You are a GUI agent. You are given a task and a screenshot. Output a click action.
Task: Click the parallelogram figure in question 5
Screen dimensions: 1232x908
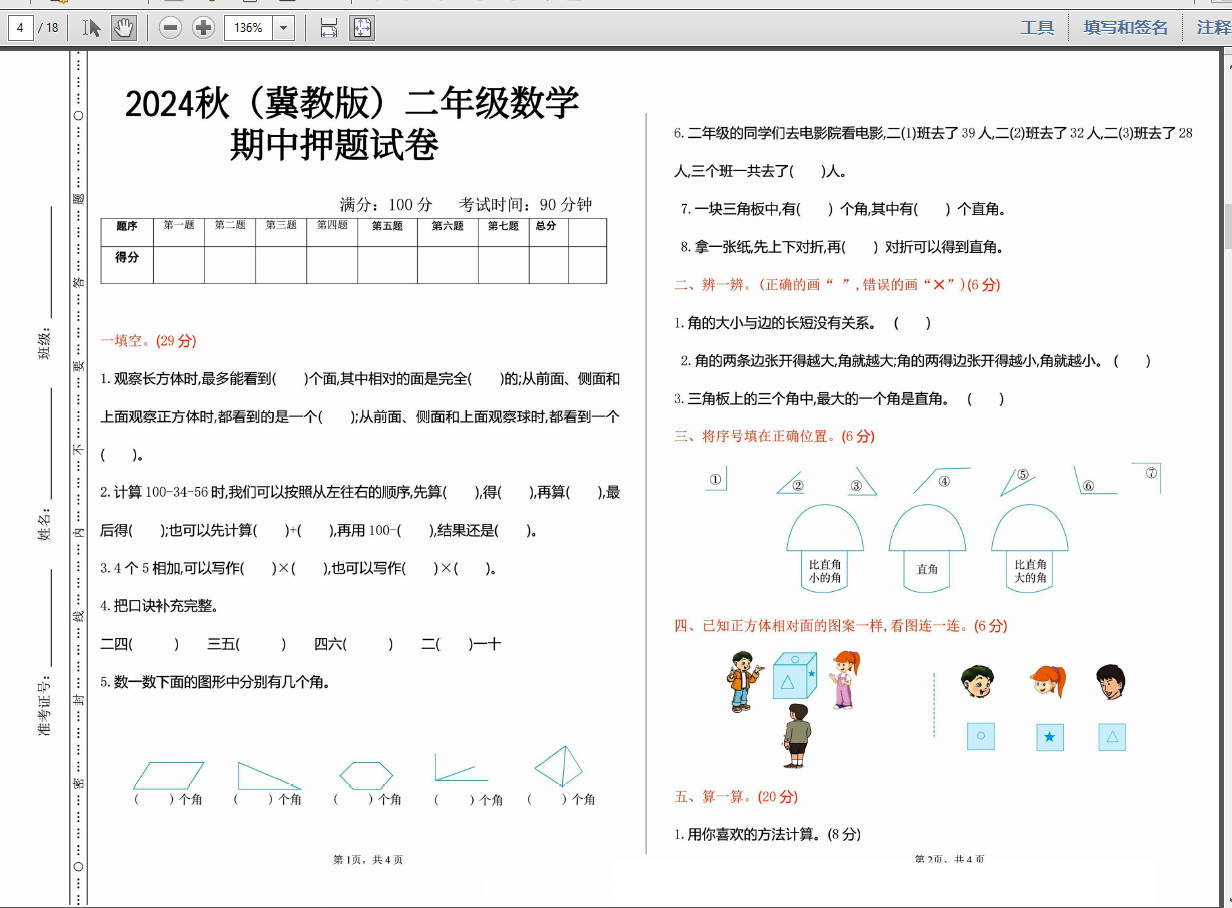click(168, 776)
